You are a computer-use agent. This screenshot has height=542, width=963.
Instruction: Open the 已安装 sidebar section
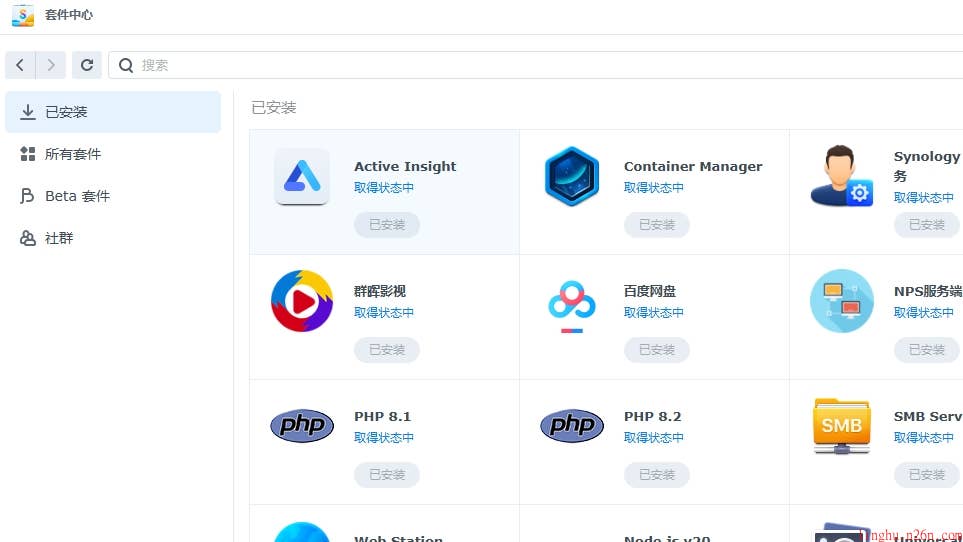coord(112,112)
